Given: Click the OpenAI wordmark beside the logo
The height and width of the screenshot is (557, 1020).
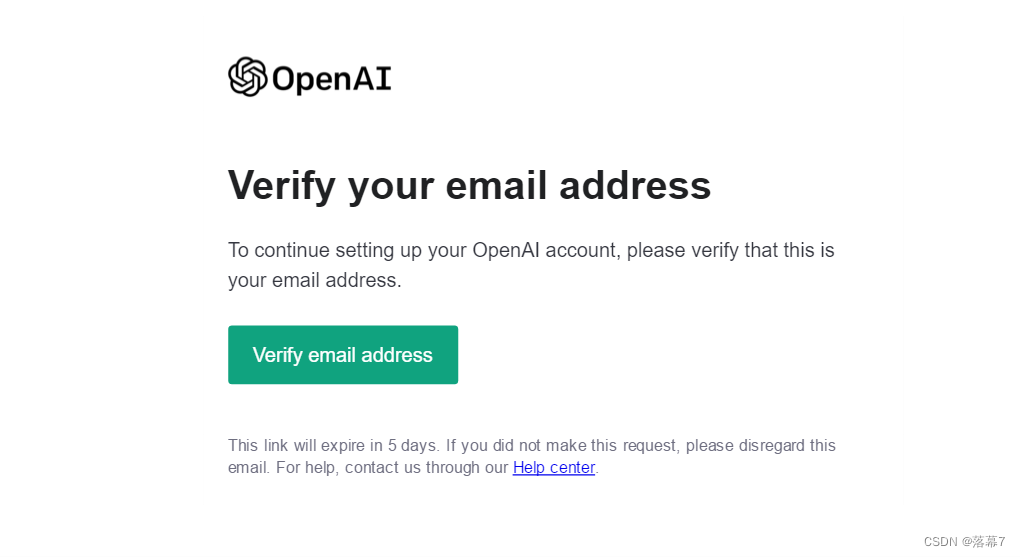Looking at the screenshot, I should tap(332, 79).
